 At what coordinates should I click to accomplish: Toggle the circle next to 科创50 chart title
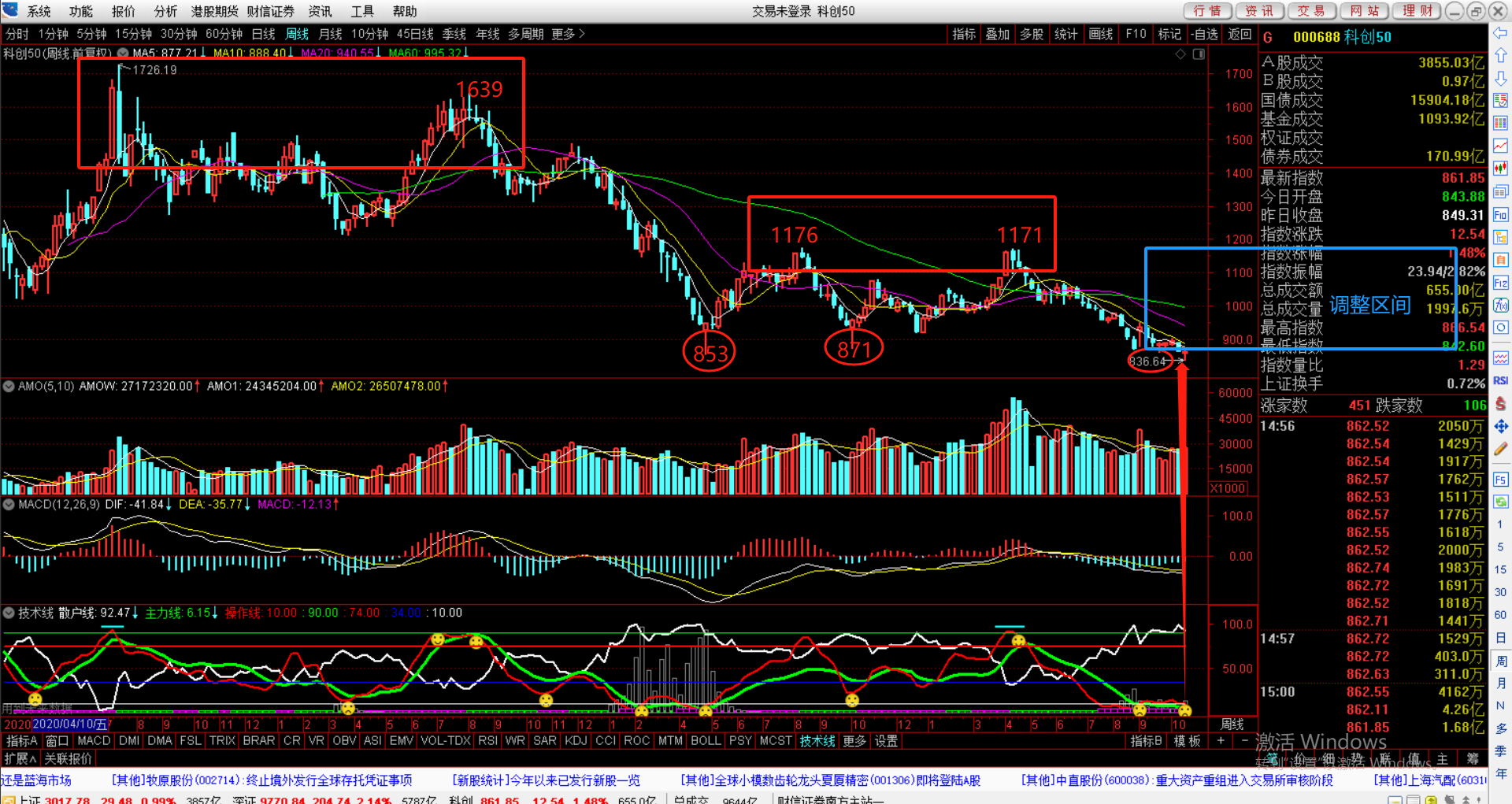tap(123, 54)
